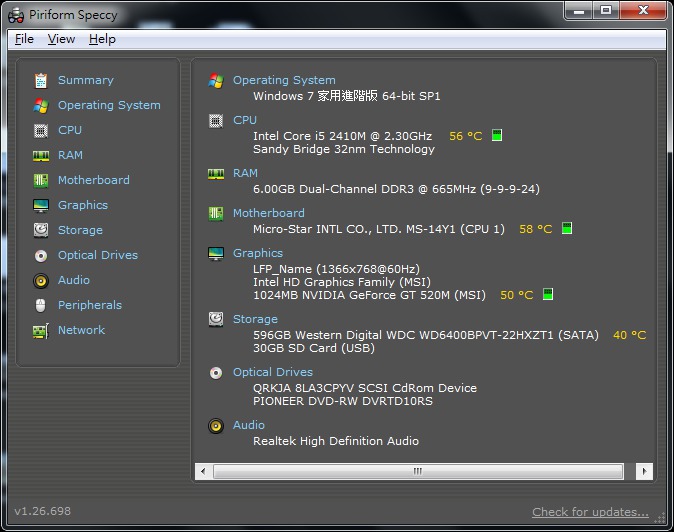Click the Motherboard icon in summary pane
This screenshot has height=532, width=674.
(216, 214)
